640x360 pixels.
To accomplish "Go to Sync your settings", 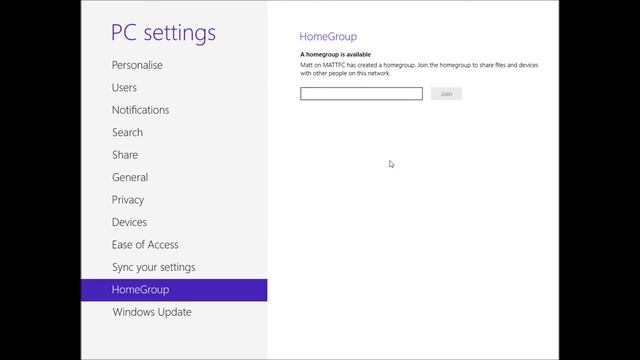I will click(153, 267).
